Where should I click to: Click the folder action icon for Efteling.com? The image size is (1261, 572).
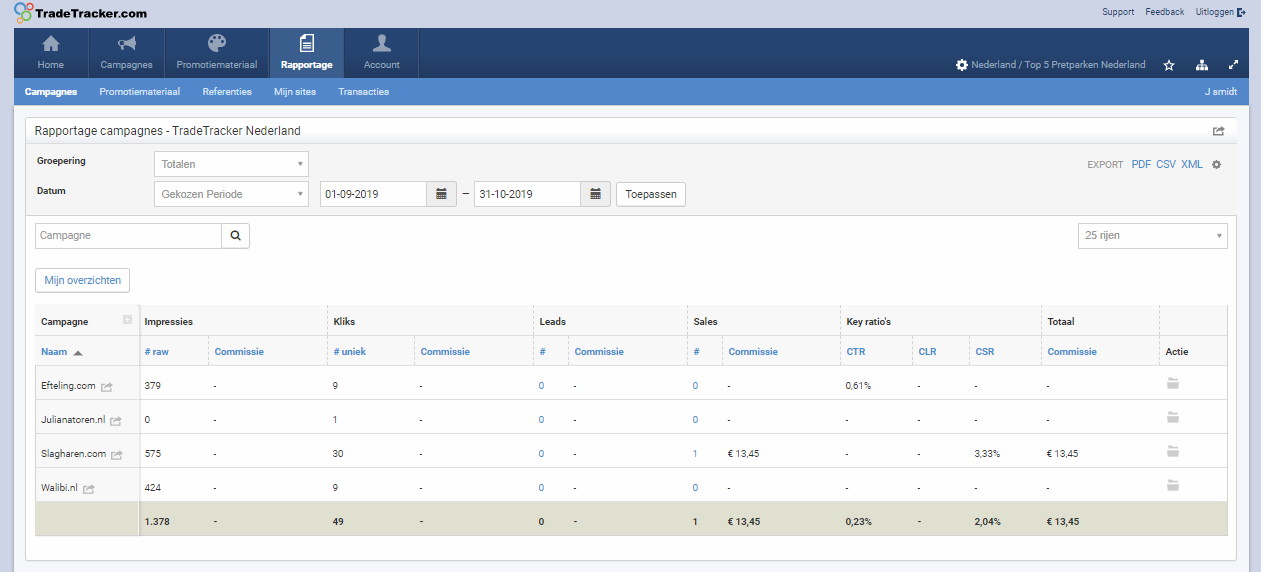point(1173,383)
